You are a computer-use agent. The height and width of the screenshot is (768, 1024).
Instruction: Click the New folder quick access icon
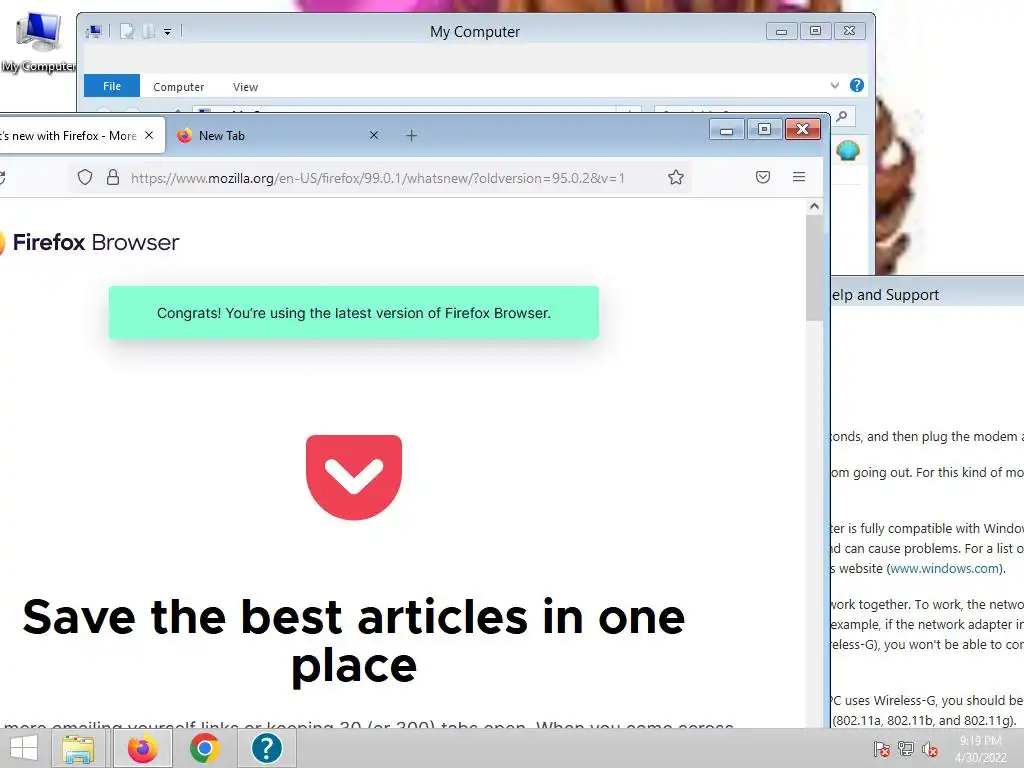coord(149,31)
